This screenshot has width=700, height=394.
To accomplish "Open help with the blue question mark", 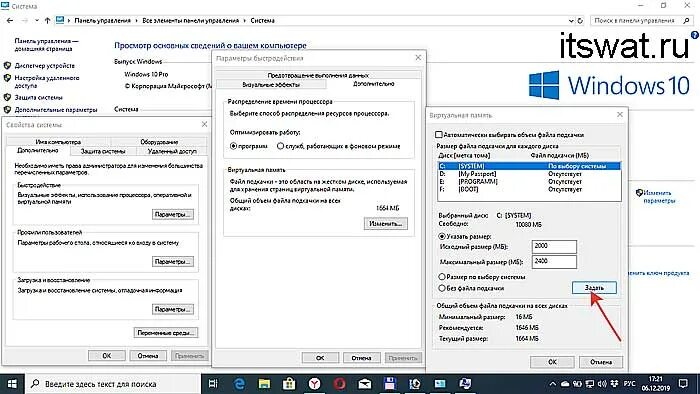I will [695, 34].
